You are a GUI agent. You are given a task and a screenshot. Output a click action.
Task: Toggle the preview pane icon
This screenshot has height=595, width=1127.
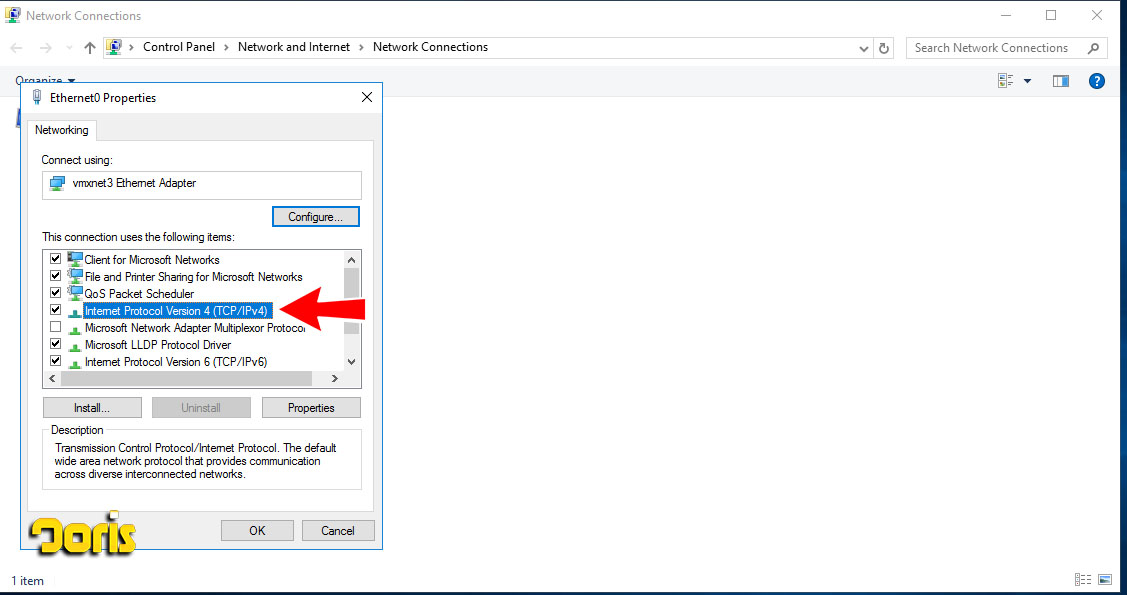click(1061, 81)
